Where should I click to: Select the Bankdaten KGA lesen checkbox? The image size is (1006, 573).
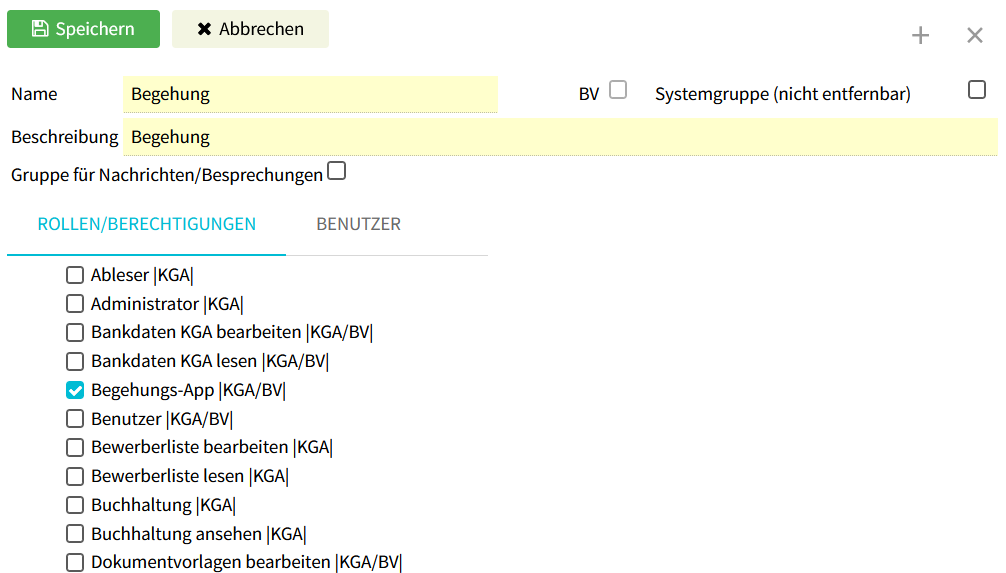pyautogui.click(x=75, y=361)
